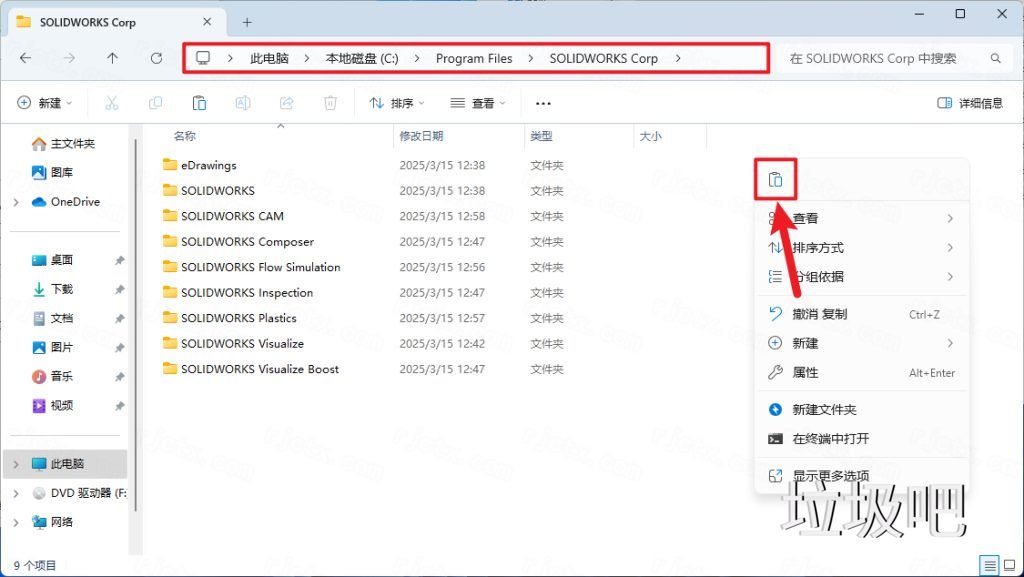
Task: Click the Copy icon on the toolbar
Action: point(156,103)
